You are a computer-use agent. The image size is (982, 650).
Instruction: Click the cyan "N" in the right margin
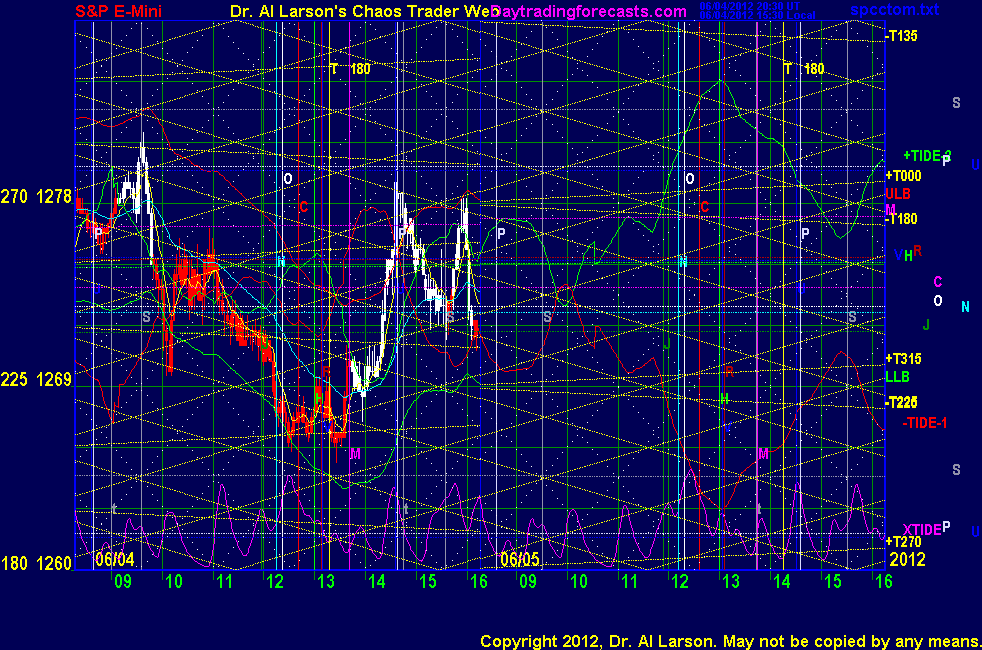click(x=965, y=307)
